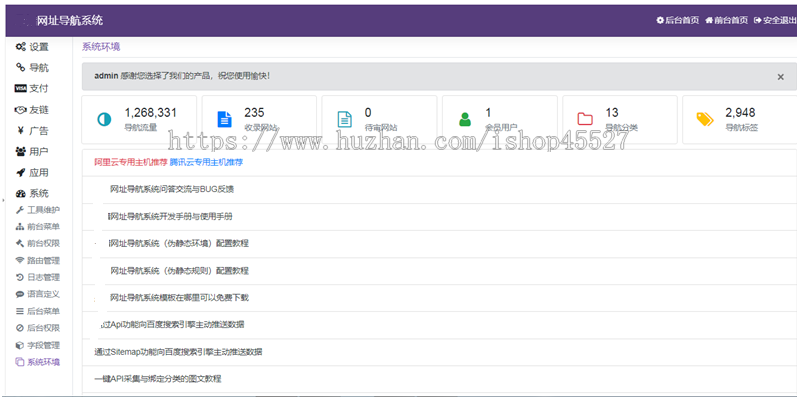Click the blue document 收录网站 icon
799x399 pixels.
pos(224,119)
